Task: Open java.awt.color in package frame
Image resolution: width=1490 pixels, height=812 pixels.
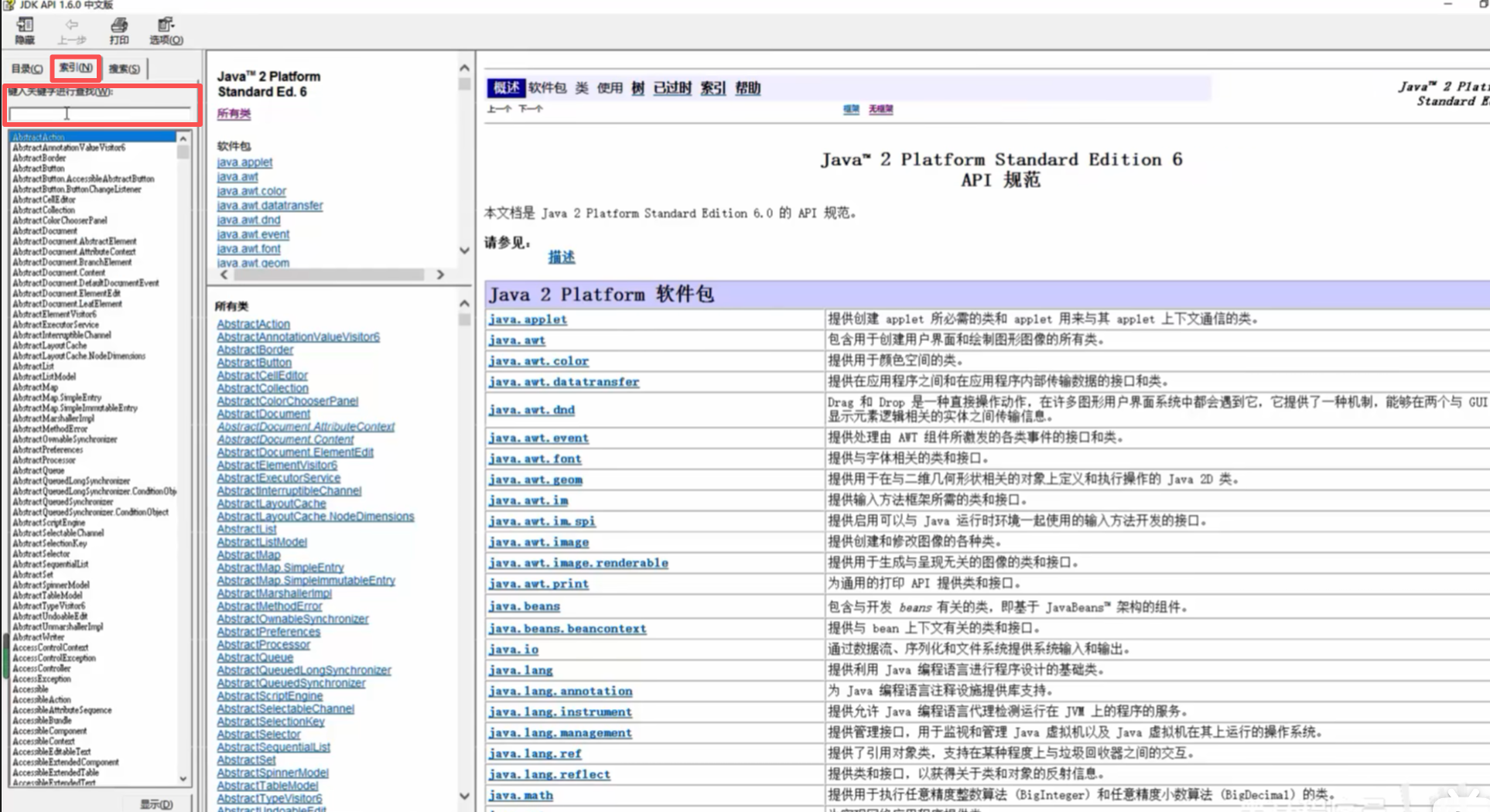Action: pos(251,191)
